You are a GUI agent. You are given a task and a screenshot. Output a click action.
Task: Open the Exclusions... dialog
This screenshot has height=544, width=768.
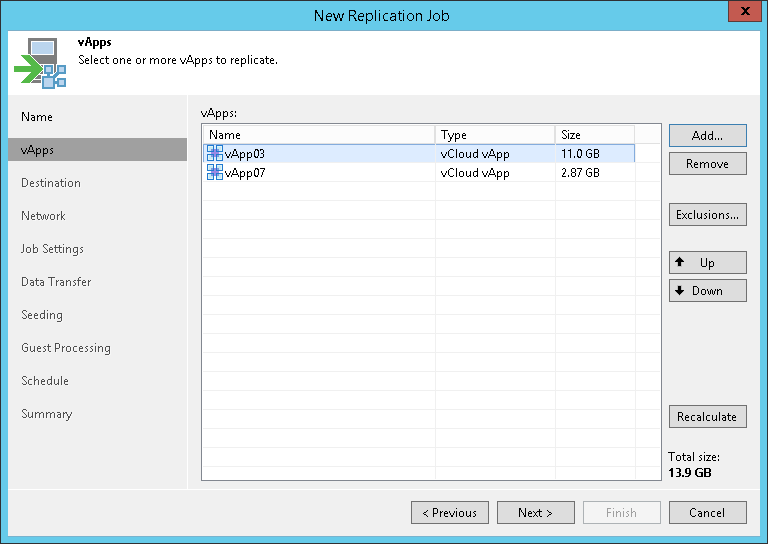[707, 214]
